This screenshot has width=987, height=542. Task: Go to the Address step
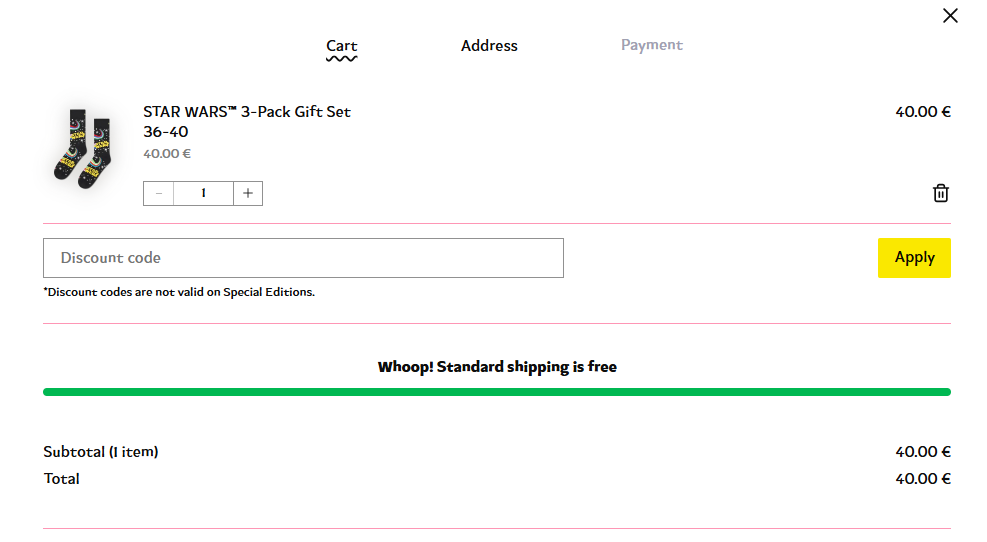(489, 46)
